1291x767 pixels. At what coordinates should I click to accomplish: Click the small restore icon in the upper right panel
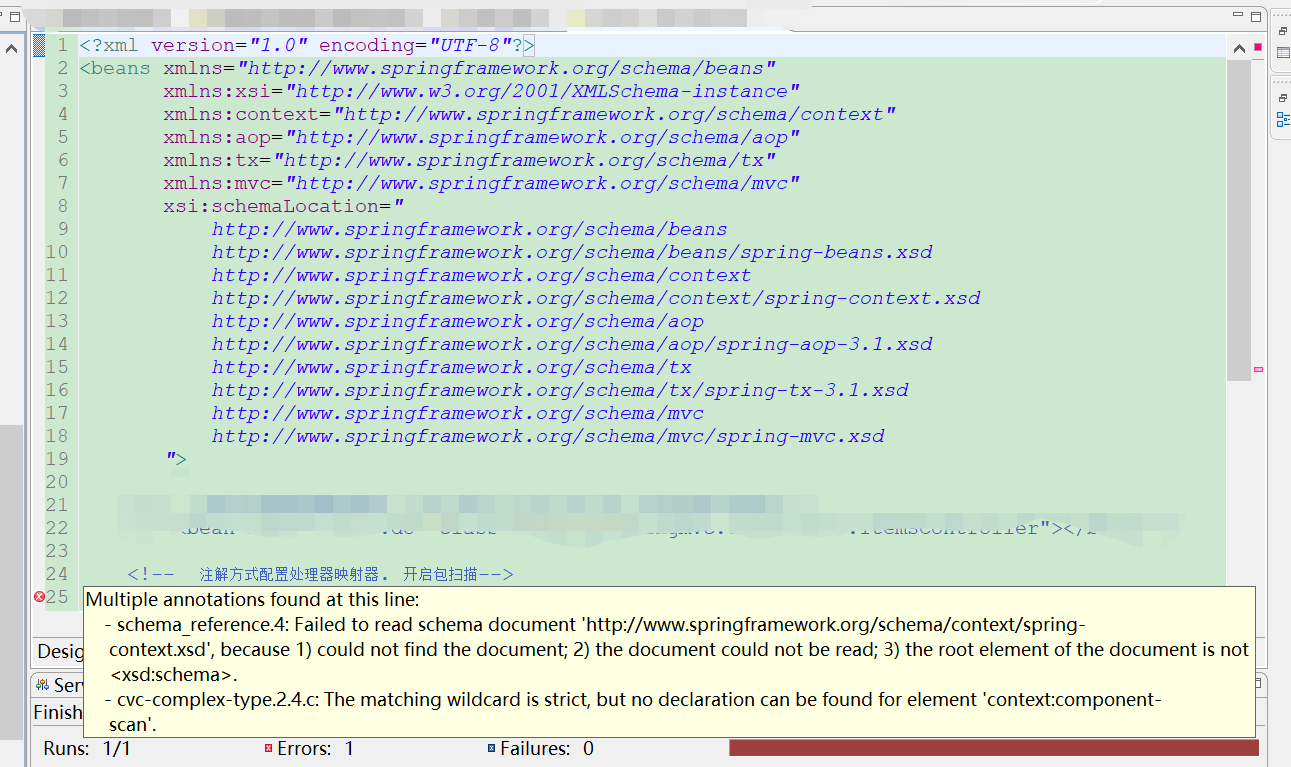(x=1282, y=31)
